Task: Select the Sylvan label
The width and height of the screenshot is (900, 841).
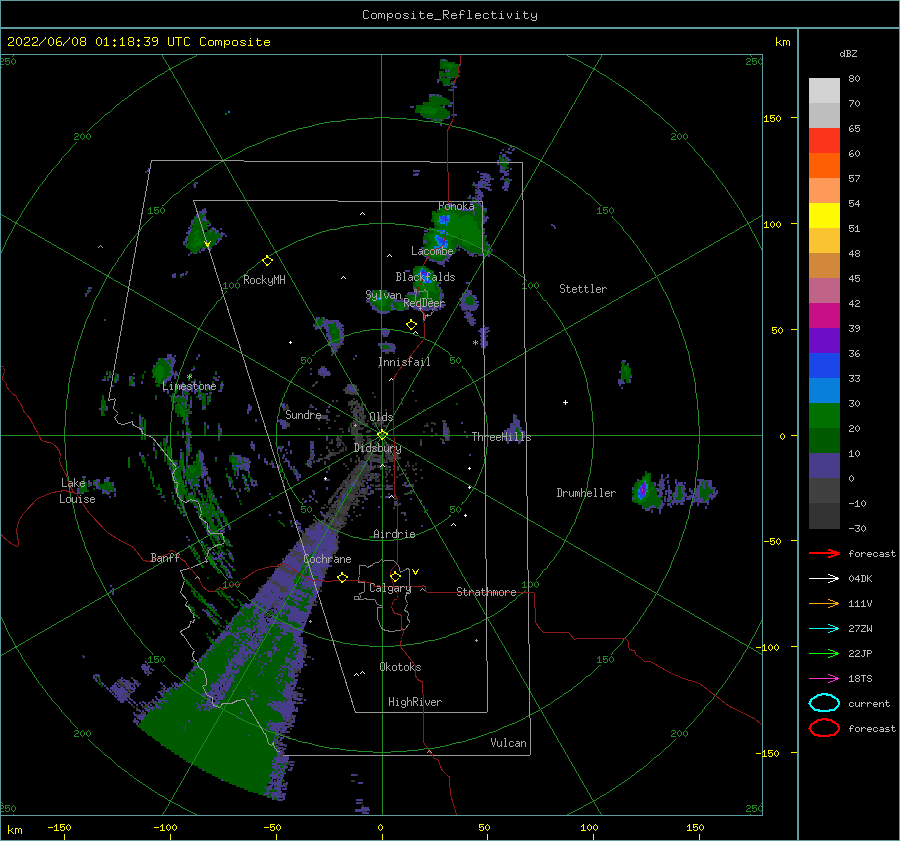Action: point(383,296)
